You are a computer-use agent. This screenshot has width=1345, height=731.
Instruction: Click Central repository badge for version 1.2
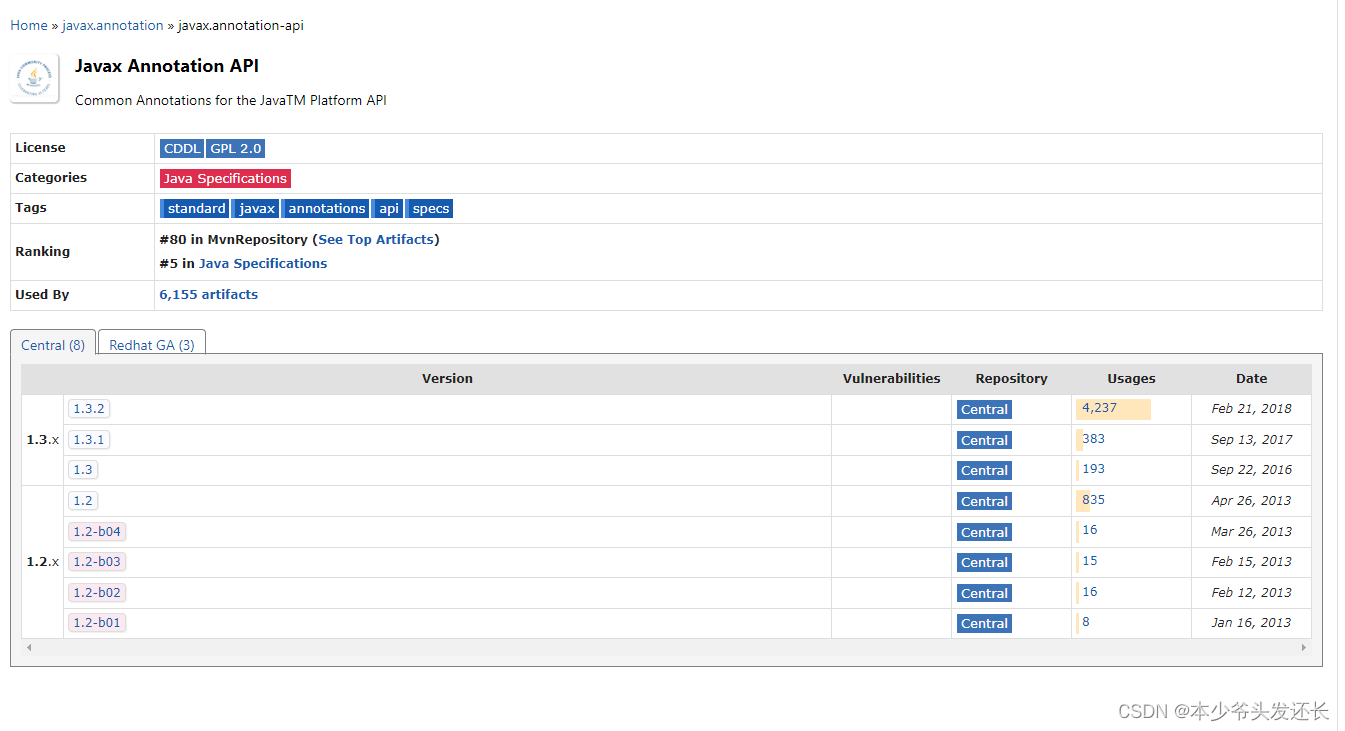point(984,501)
